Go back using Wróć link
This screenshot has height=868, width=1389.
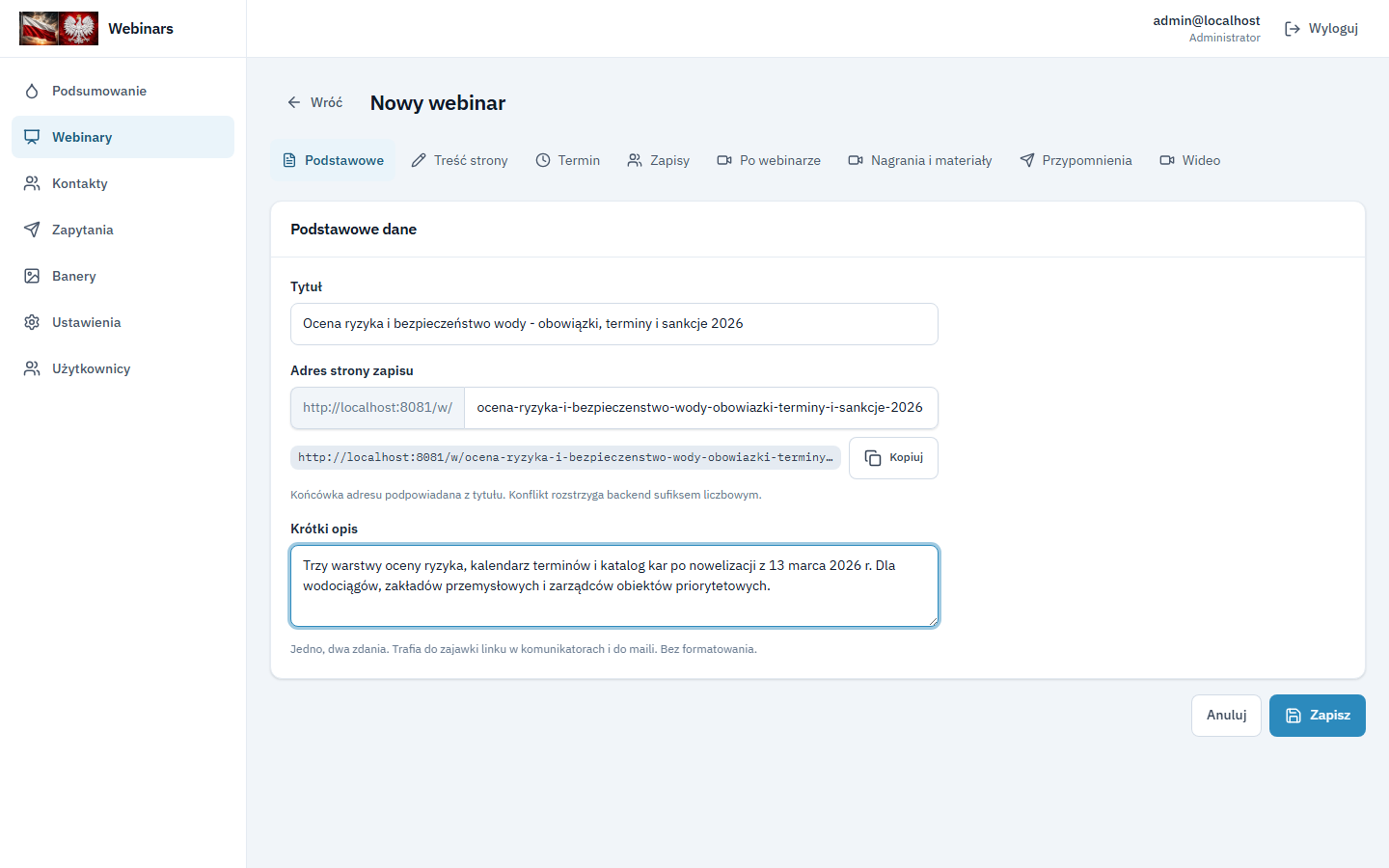pos(314,102)
